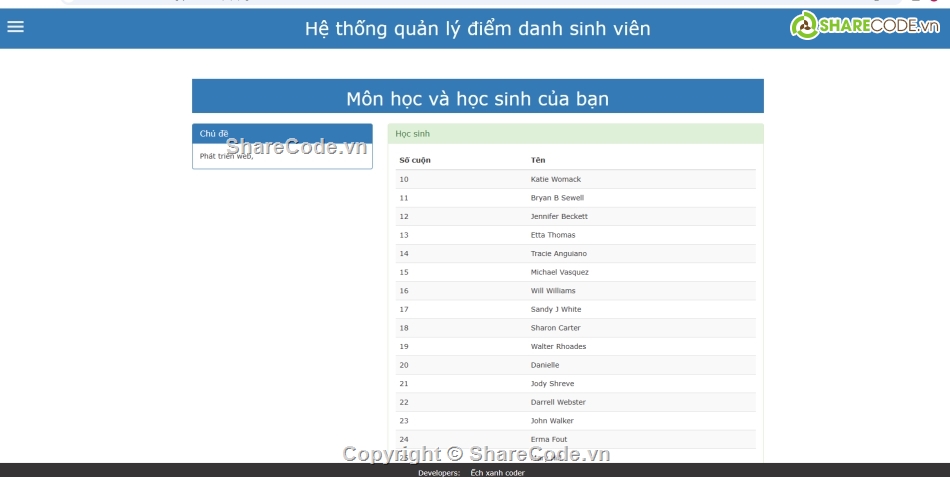Select subject 'Phát triển web'
This screenshot has height=477, width=950.
[227, 156]
